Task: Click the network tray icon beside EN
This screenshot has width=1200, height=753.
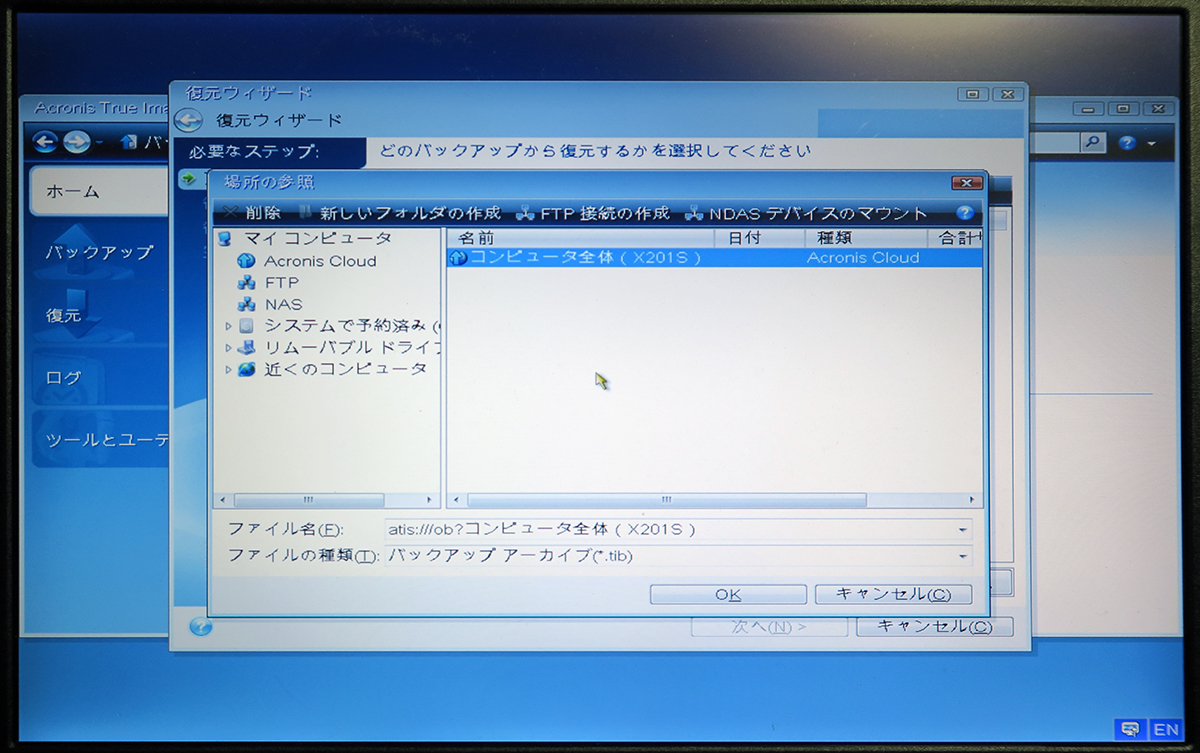Action: 1130,729
